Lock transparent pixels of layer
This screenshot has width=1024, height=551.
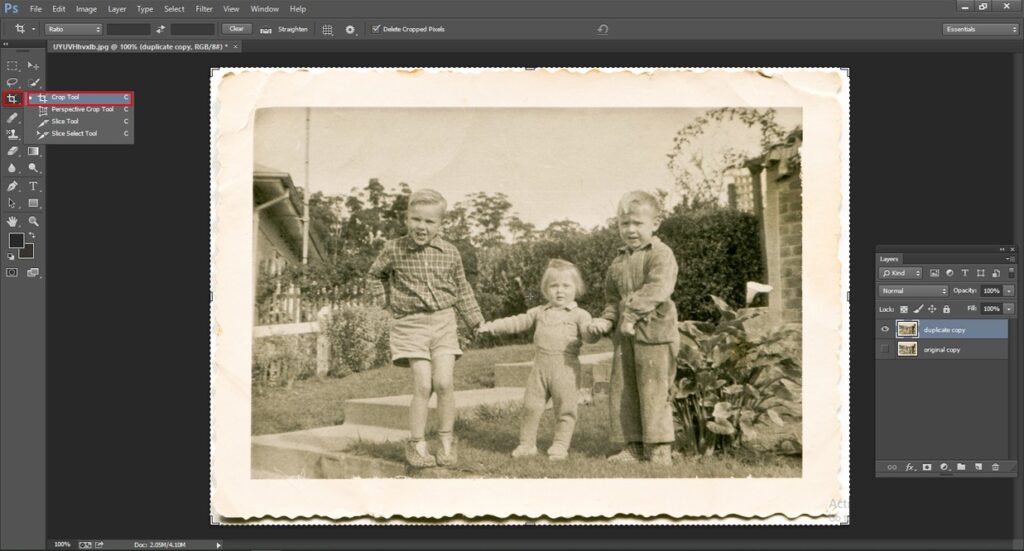tap(904, 309)
